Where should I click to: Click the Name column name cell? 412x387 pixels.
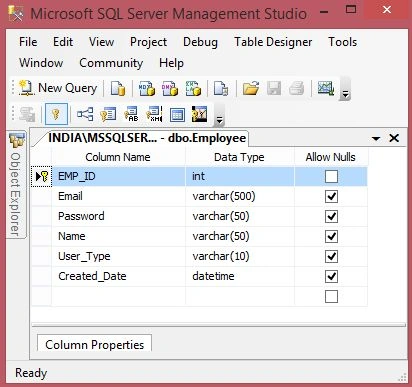(119, 236)
